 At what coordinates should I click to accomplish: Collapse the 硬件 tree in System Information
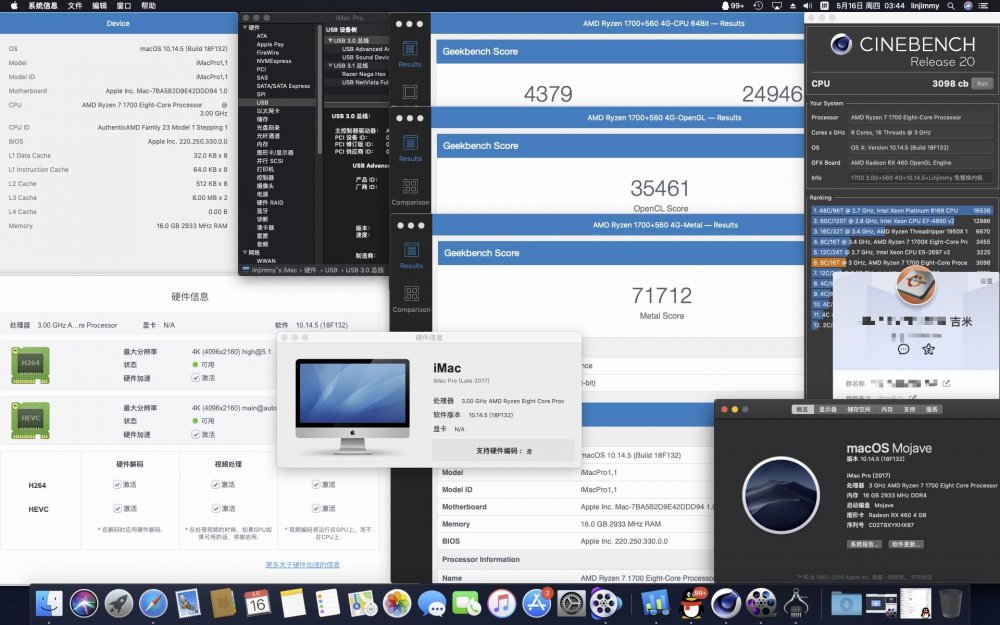[245, 28]
